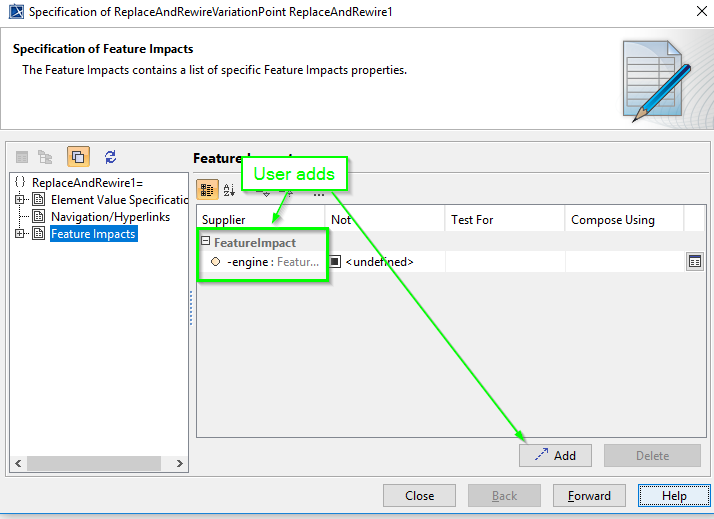Image resolution: width=714 pixels, height=519 pixels.
Task: Select the ReplaceAndRewire1= root tree item
Action: pyautogui.click(x=87, y=183)
